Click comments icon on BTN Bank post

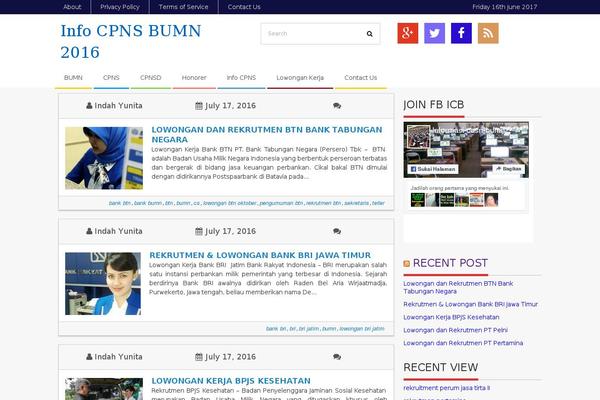[x=337, y=106]
